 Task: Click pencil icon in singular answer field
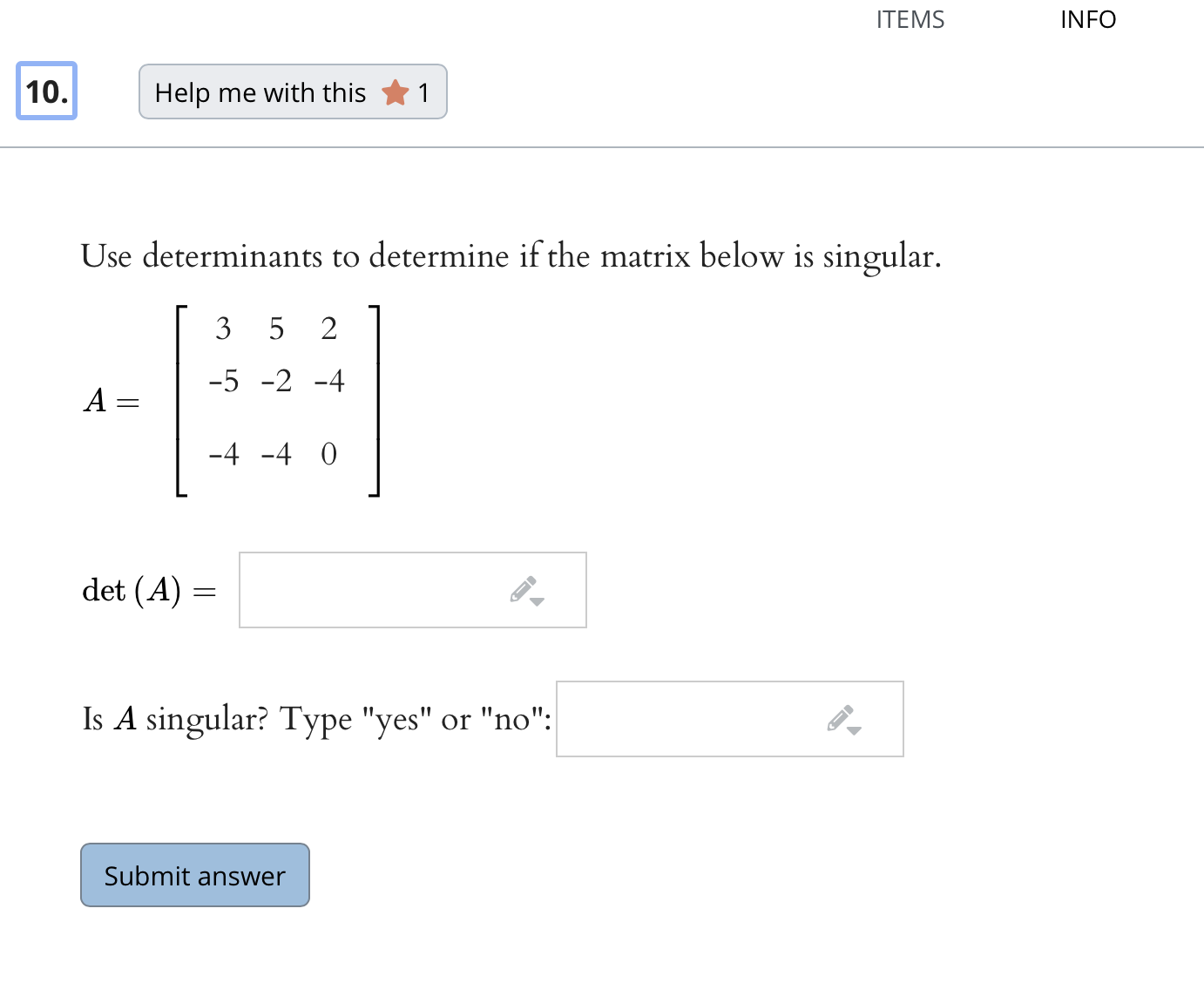[x=841, y=718]
